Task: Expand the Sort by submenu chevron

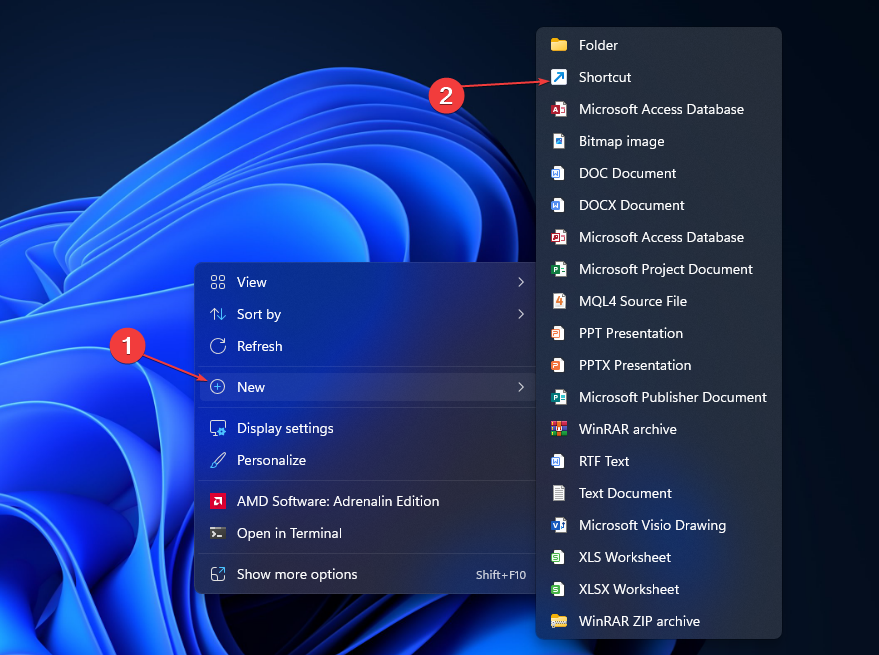Action: point(521,314)
